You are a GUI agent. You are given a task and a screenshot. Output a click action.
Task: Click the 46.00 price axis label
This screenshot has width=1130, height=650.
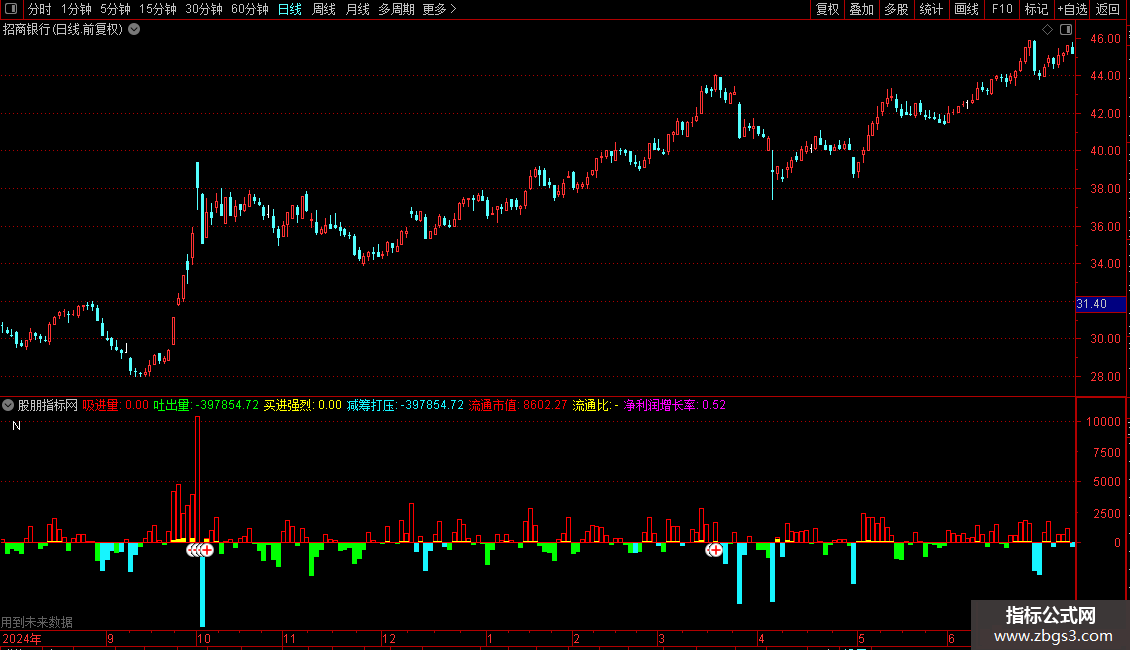(x=1105, y=39)
